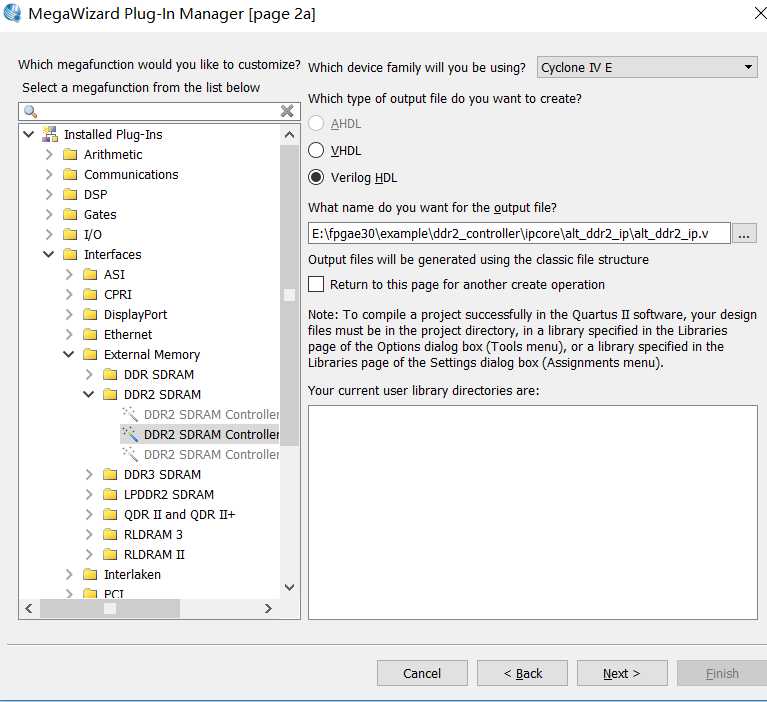
Task: Click the DDR2 SDRAM folder icon
Action: pyautogui.click(x=110, y=395)
